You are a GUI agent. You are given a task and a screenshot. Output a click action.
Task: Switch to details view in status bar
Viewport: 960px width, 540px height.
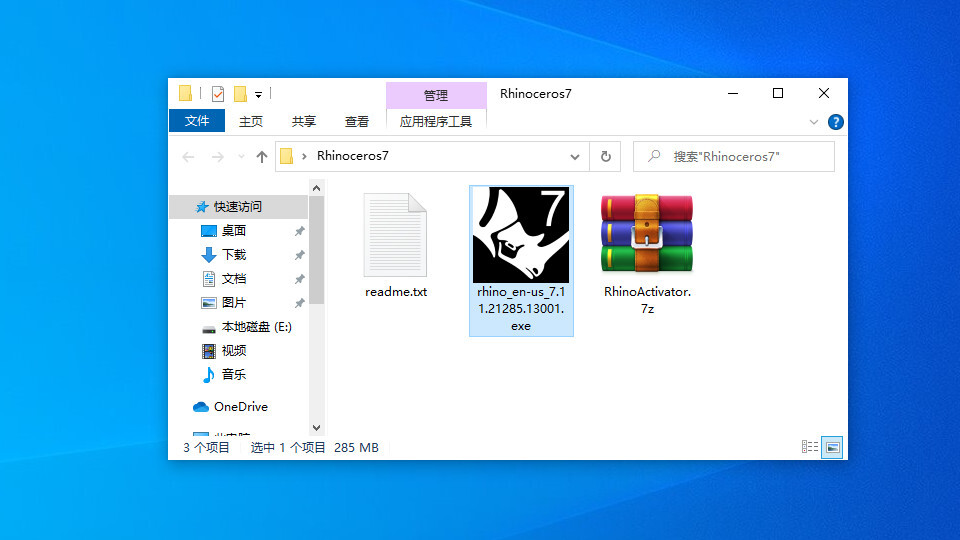tap(811, 448)
